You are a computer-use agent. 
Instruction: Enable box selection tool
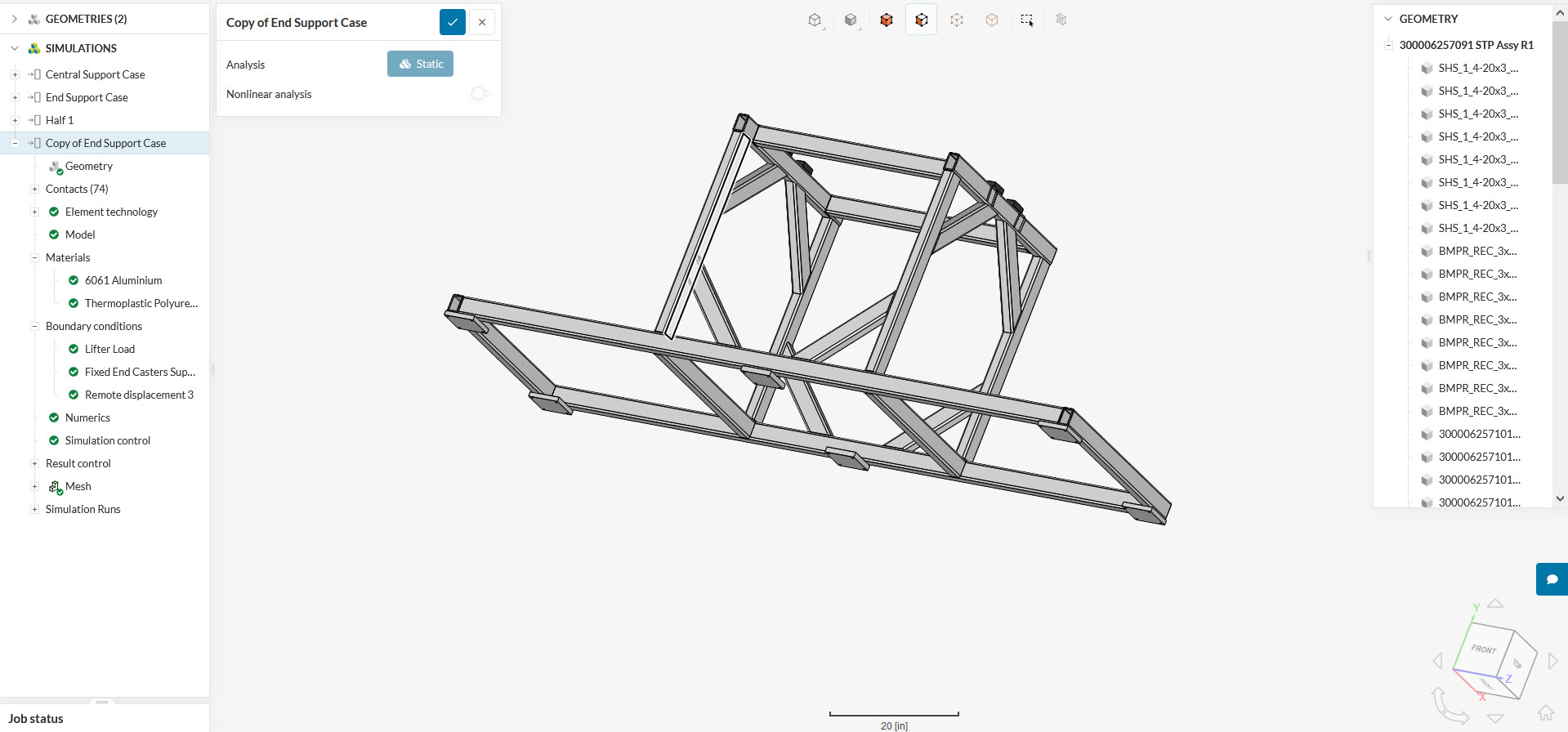[1027, 20]
